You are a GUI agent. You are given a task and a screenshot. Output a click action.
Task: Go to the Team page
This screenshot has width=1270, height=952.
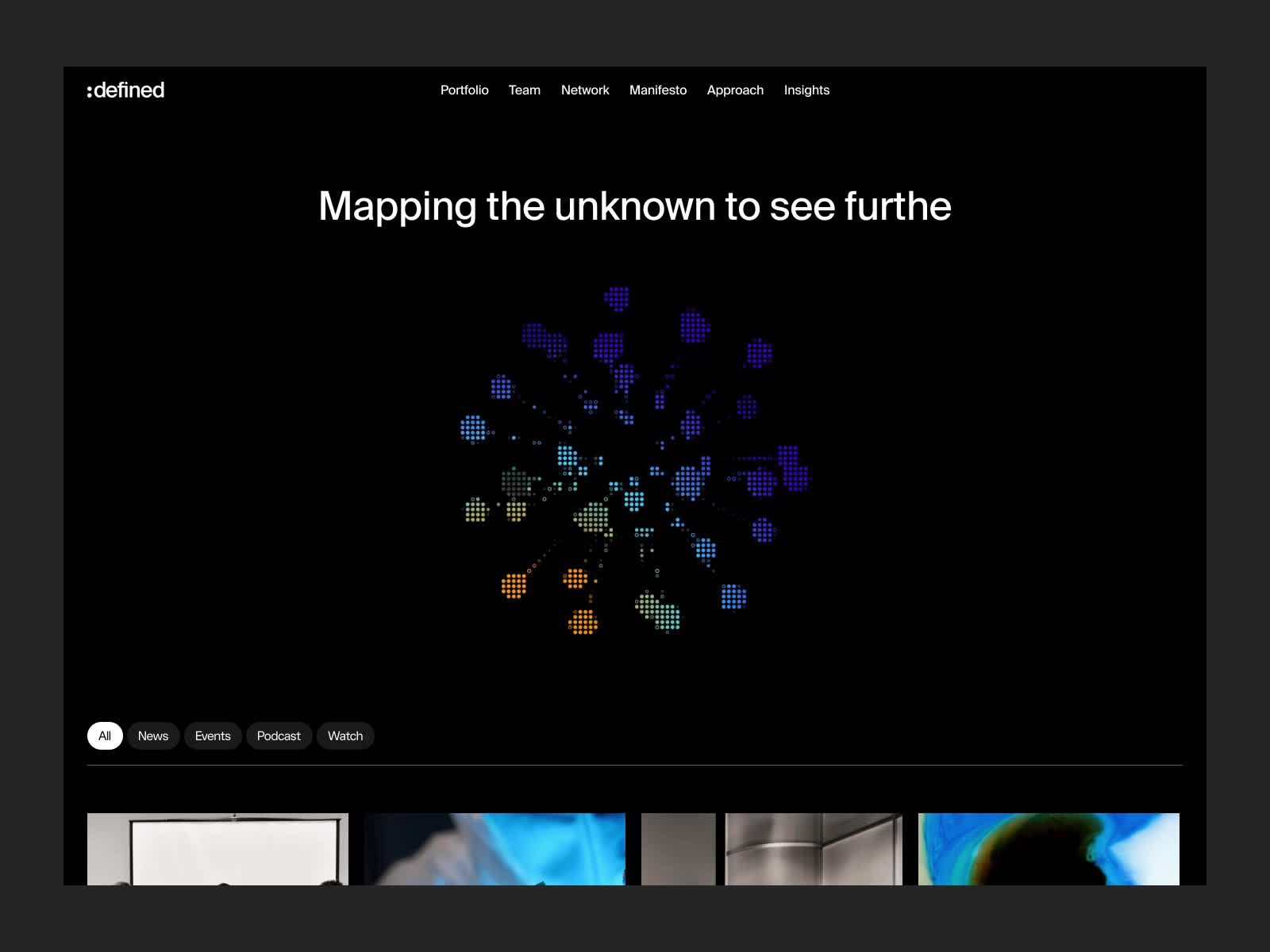(x=524, y=90)
